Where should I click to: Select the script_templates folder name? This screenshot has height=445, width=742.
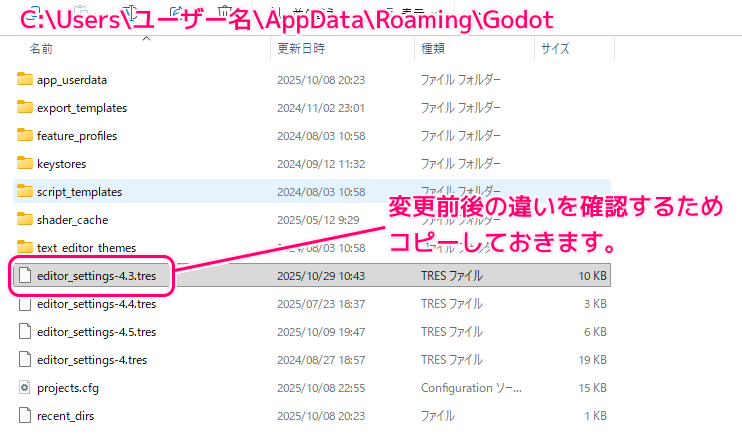click(80, 192)
